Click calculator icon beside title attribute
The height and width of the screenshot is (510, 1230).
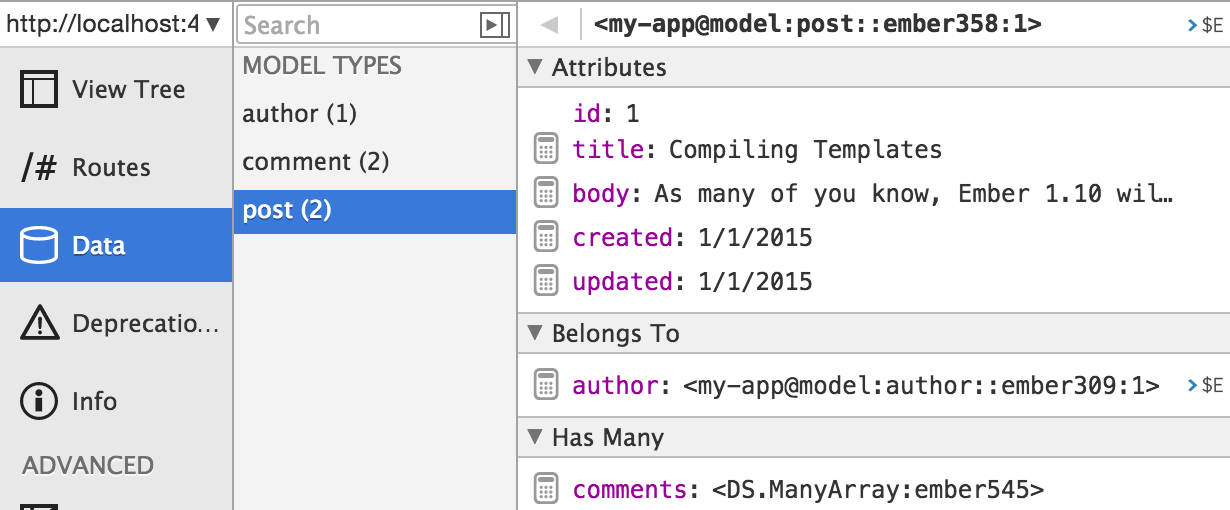coord(545,149)
